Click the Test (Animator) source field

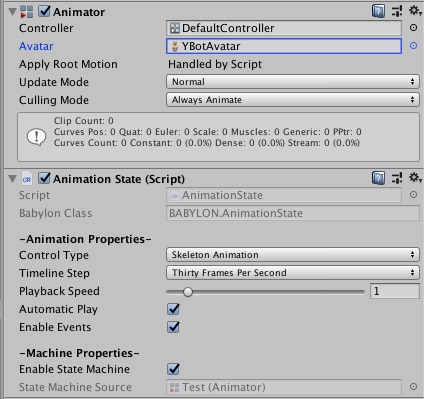[x=284, y=387]
